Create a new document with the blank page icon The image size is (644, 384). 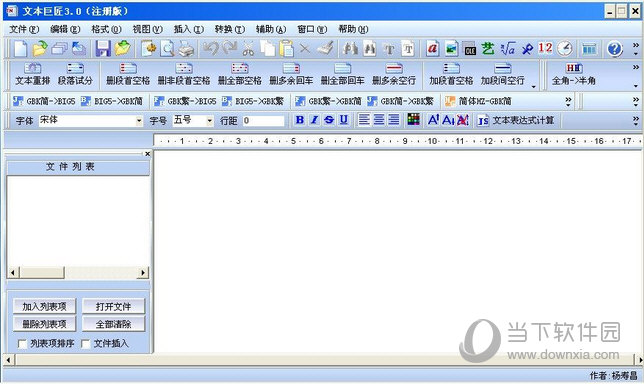click(21, 48)
